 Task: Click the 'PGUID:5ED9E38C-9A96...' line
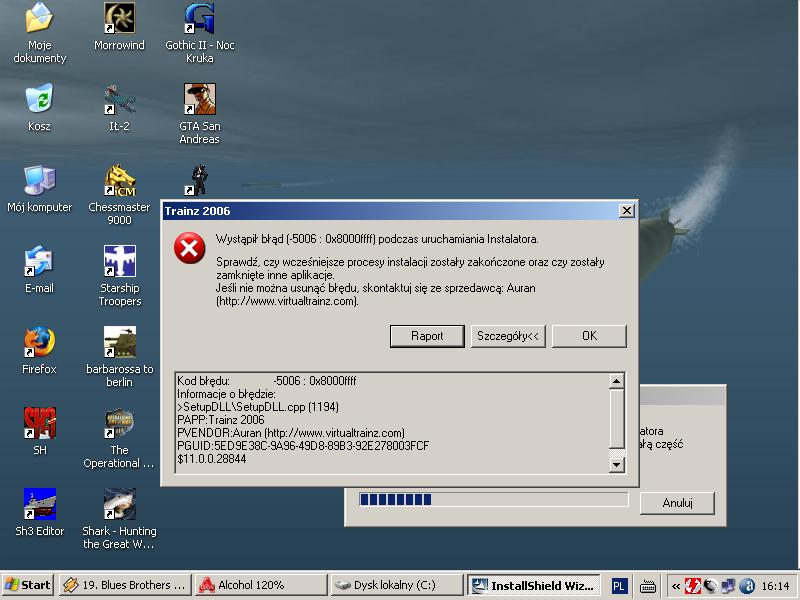pyautogui.click(x=303, y=445)
